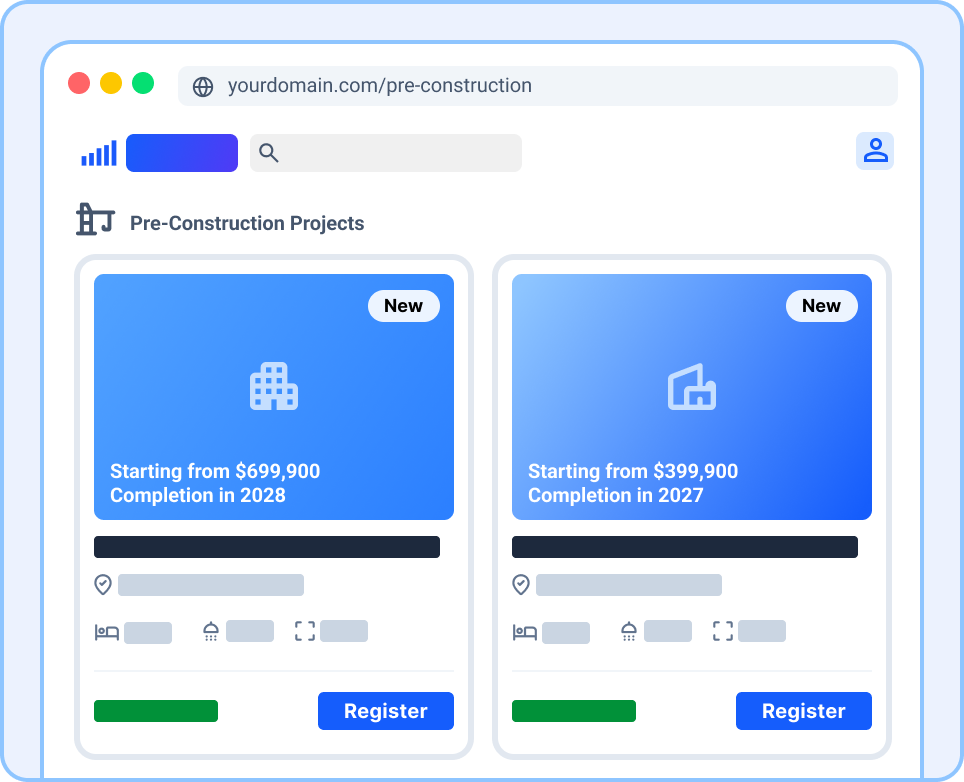Register for the $399,900 project
Image resolution: width=964 pixels, height=782 pixels.
(803, 711)
